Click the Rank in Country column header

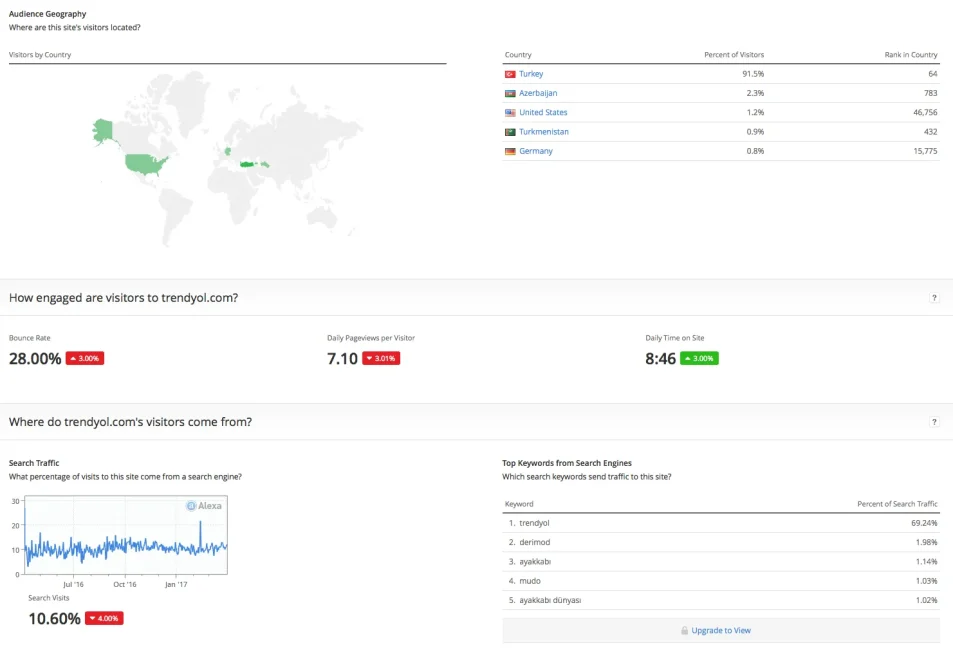tap(910, 55)
